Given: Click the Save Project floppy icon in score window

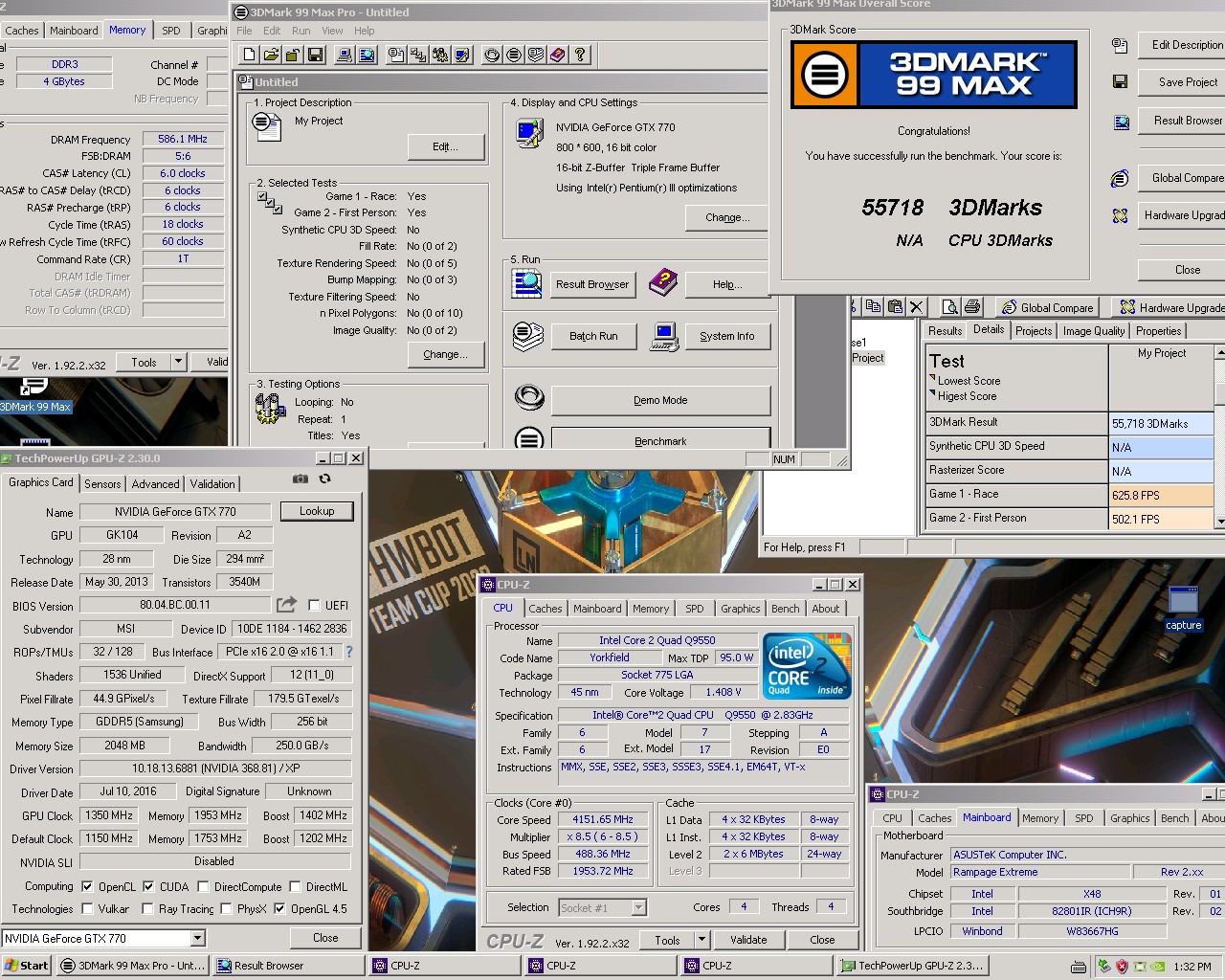Looking at the screenshot, I should coord(1120,82).
